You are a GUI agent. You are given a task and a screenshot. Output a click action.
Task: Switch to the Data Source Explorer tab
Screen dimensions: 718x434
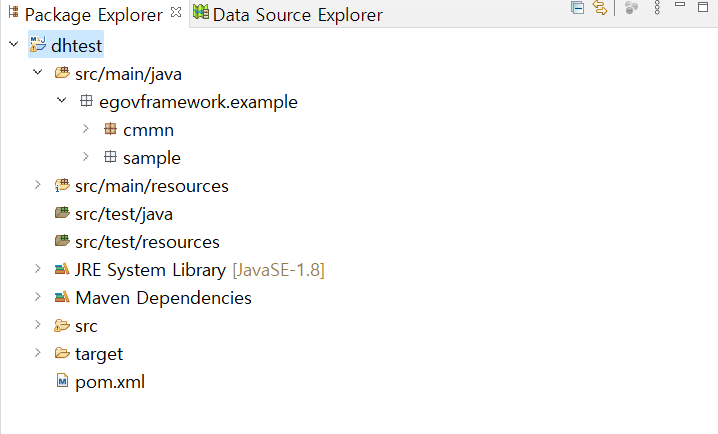(288, 14)
